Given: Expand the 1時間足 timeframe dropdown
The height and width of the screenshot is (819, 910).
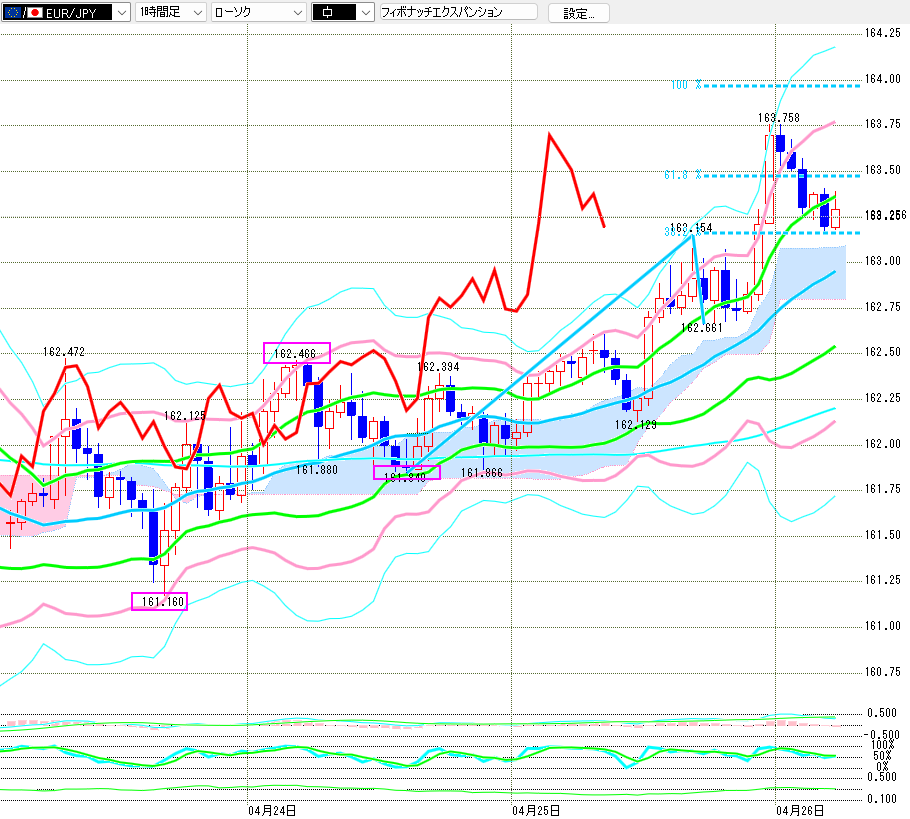Looking at the screenshot, I should click(197, 12).
